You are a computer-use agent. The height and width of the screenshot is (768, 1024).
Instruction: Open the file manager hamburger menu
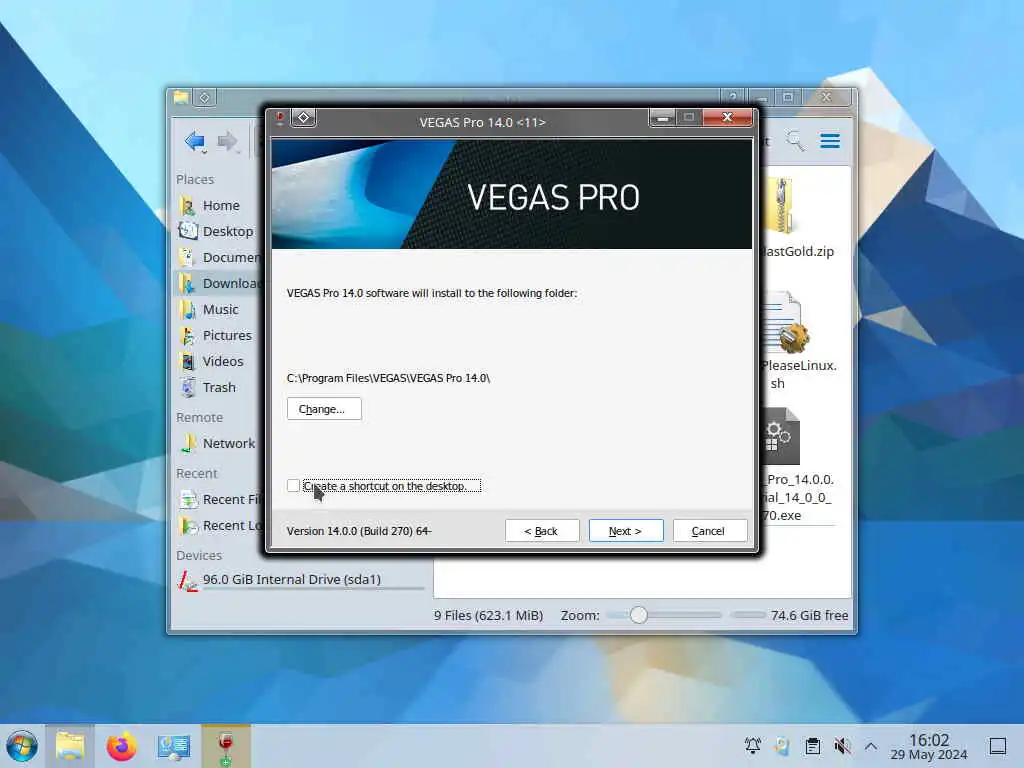point(830,141)
